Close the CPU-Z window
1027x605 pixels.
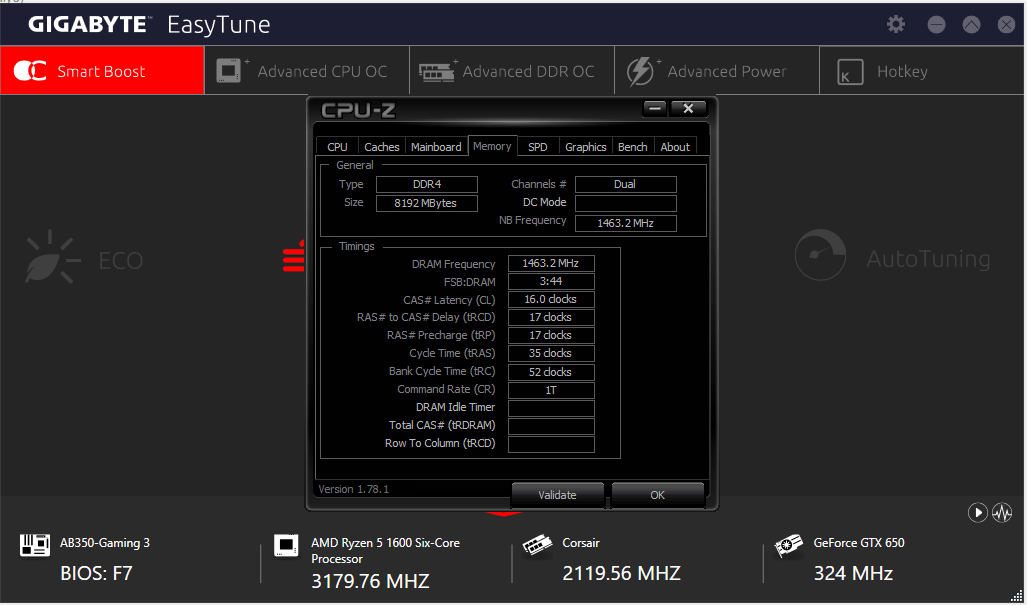pos(688,109)
